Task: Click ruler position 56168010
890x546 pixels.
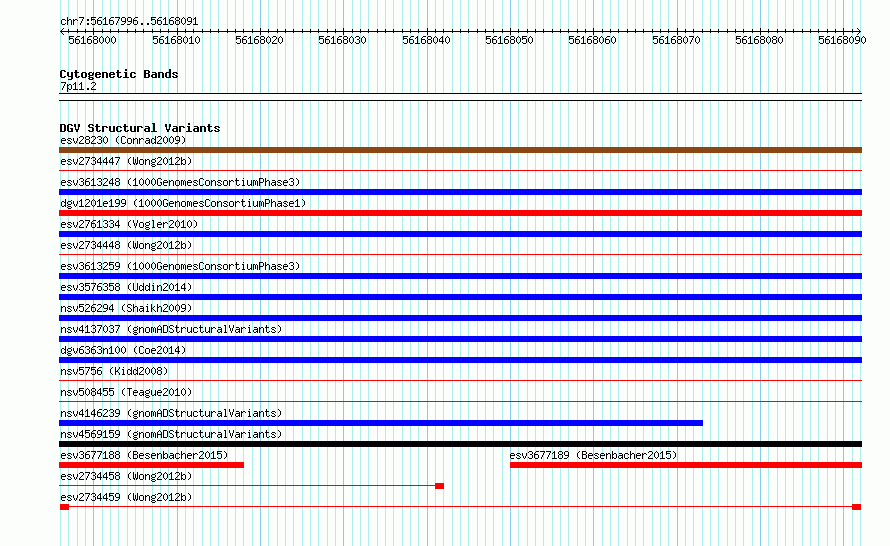Action: click(176, 40)
